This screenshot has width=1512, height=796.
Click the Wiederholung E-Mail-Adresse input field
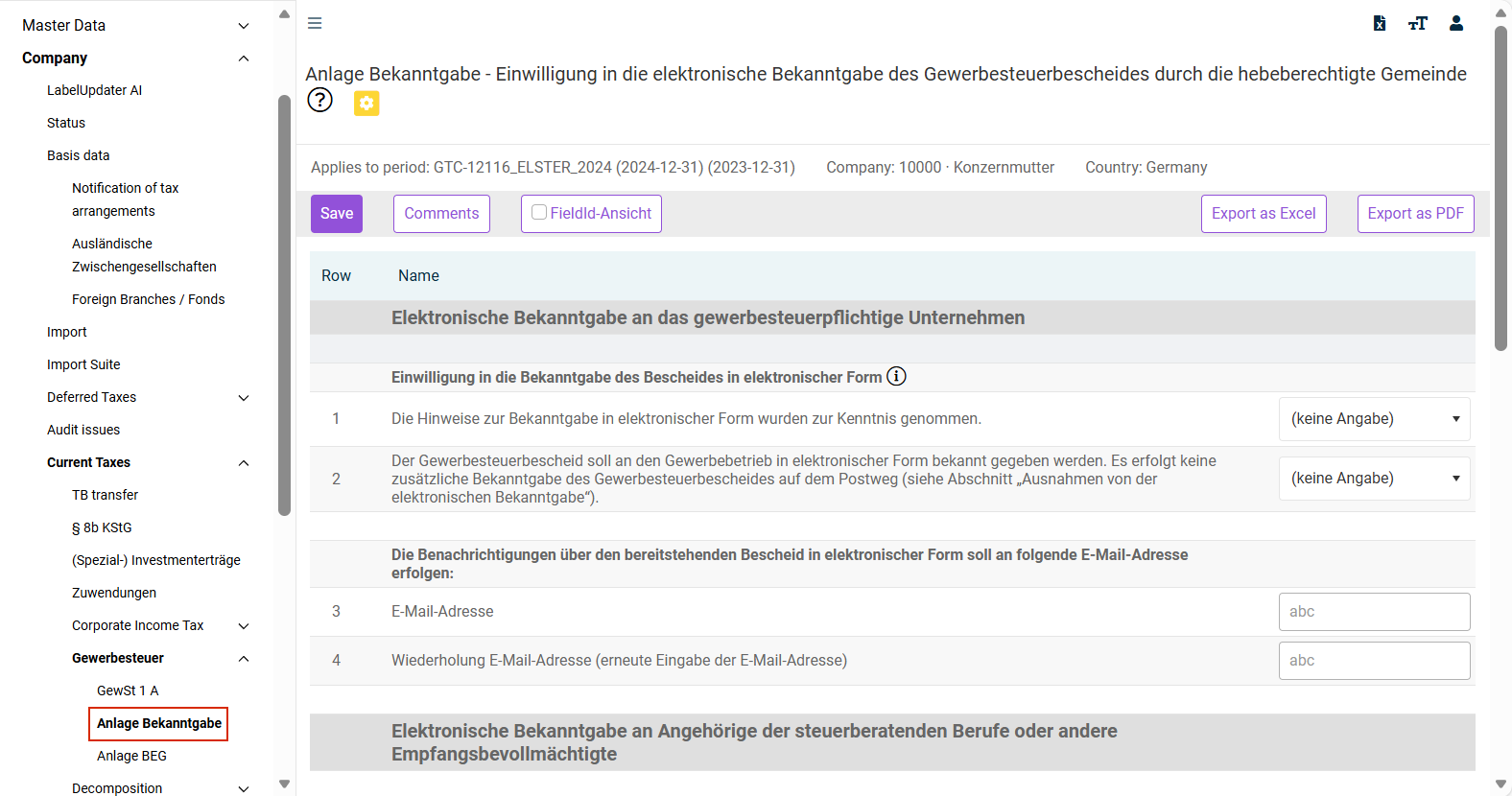click(1374, 661)
